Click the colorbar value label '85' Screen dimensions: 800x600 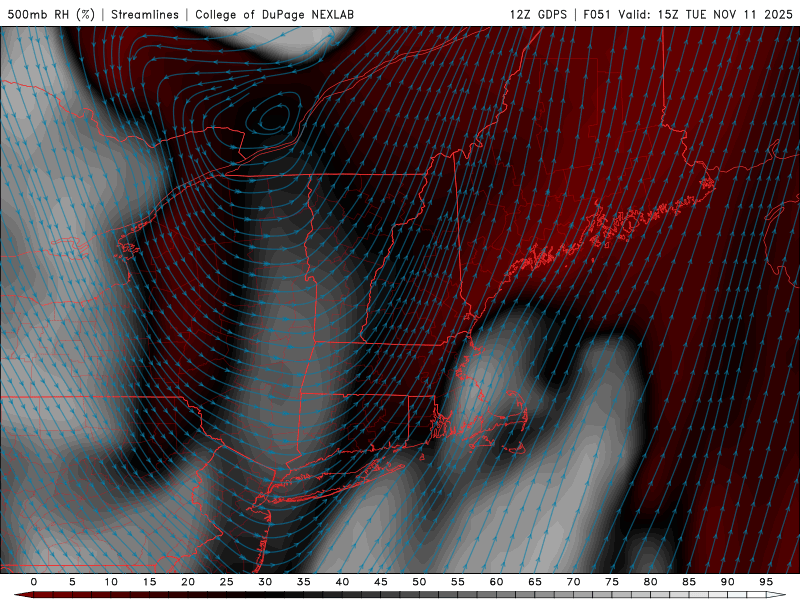pyautogui.click(x=688, y=582)
